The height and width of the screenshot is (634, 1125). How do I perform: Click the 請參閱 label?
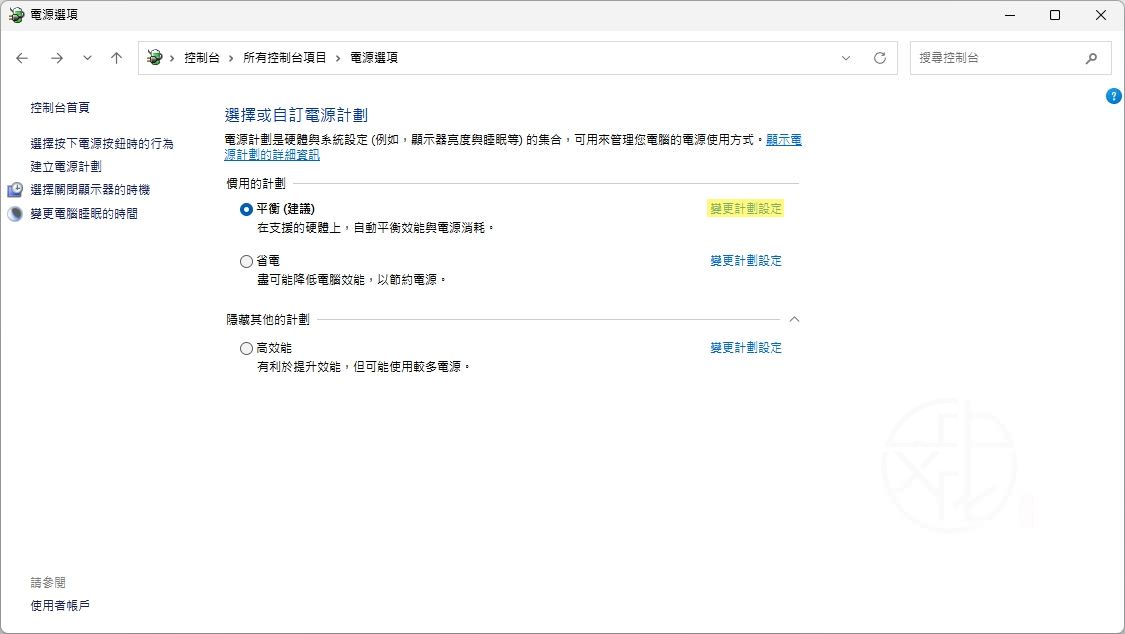(47, 582)
